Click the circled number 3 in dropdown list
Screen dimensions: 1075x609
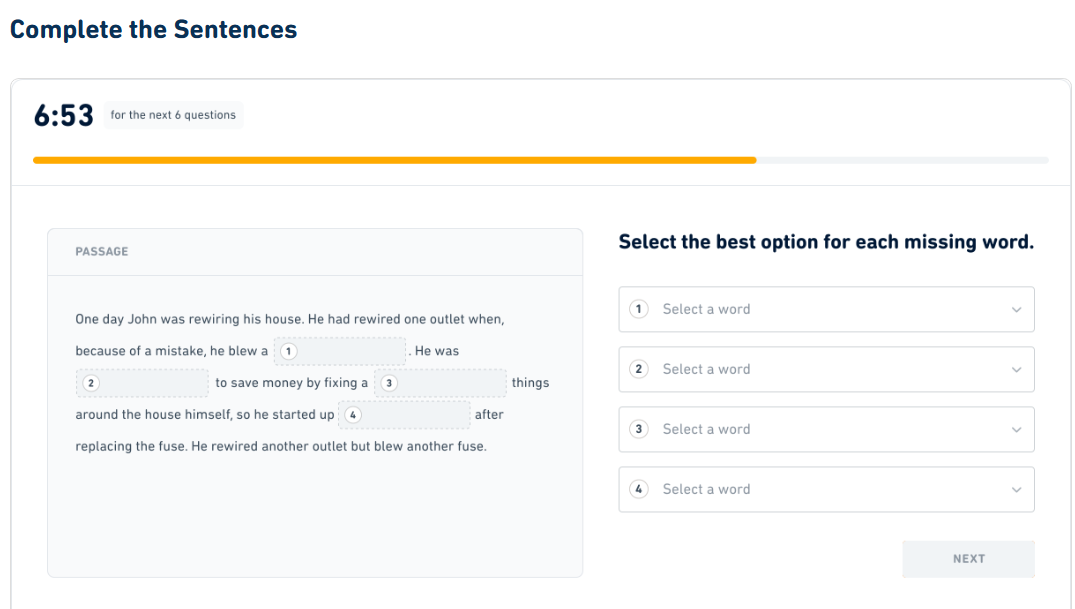pos(638,429)
